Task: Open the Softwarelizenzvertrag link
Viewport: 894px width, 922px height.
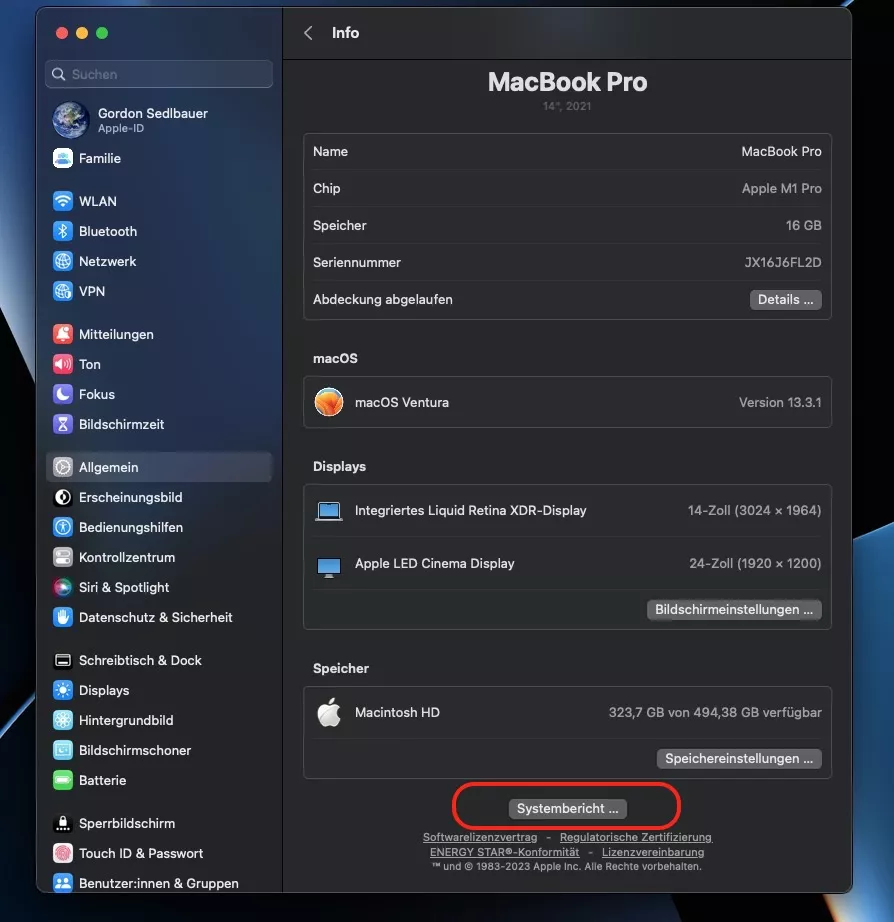Action: point(480,837)
